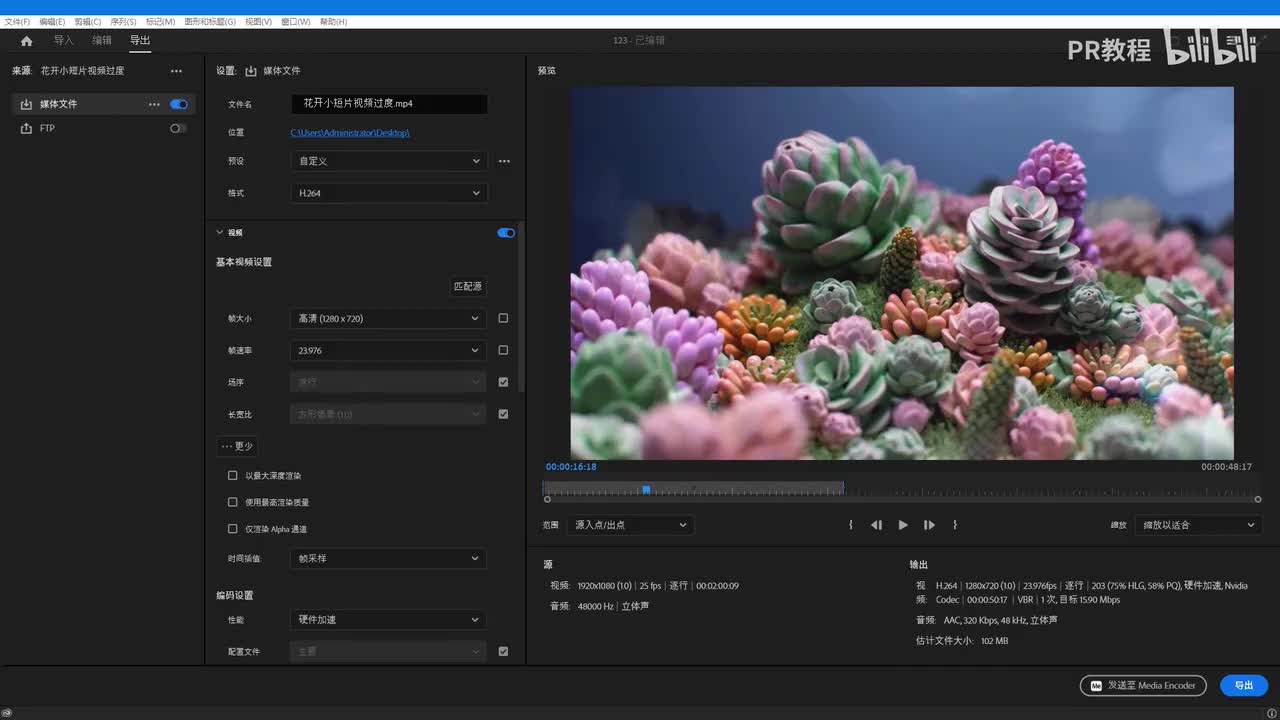Viewport: 1280px width, 720px height.
Task: Step forward one frame in preview
Action: 929,525
